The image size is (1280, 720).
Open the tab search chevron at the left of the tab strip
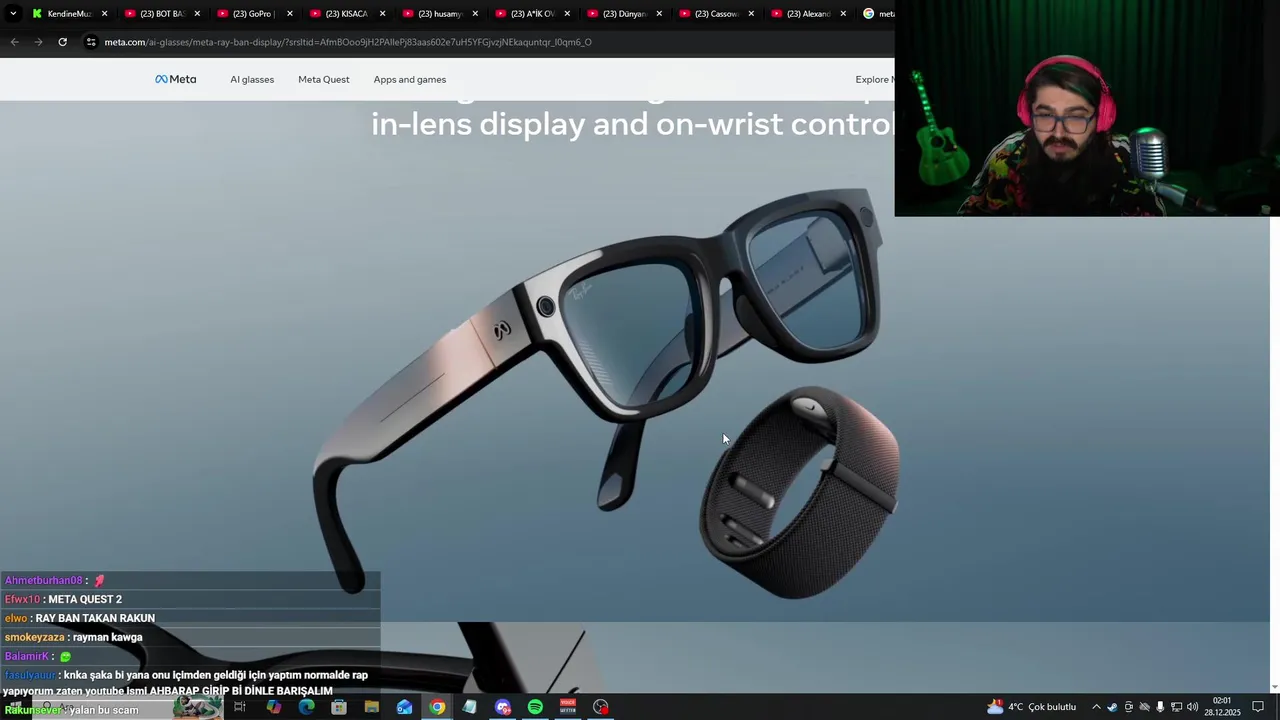[x=13, y=14]
